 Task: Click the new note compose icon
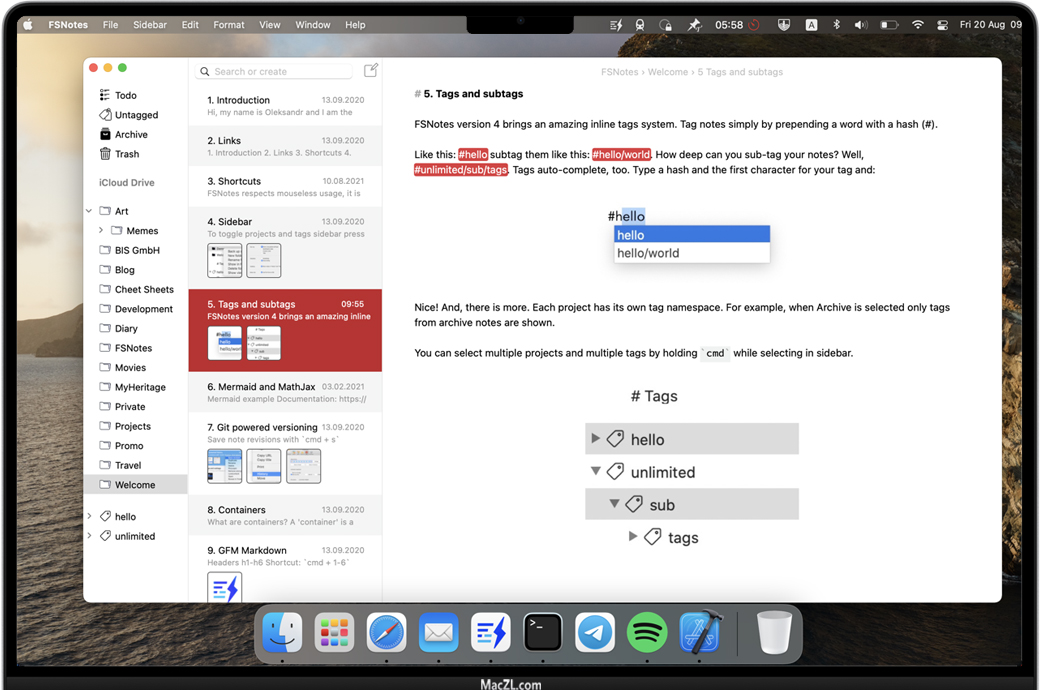[371, 70]
